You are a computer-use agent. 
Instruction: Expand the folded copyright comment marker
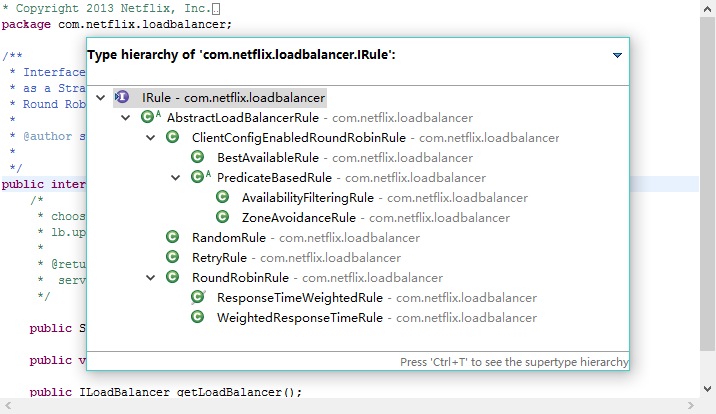click(216, 9)
